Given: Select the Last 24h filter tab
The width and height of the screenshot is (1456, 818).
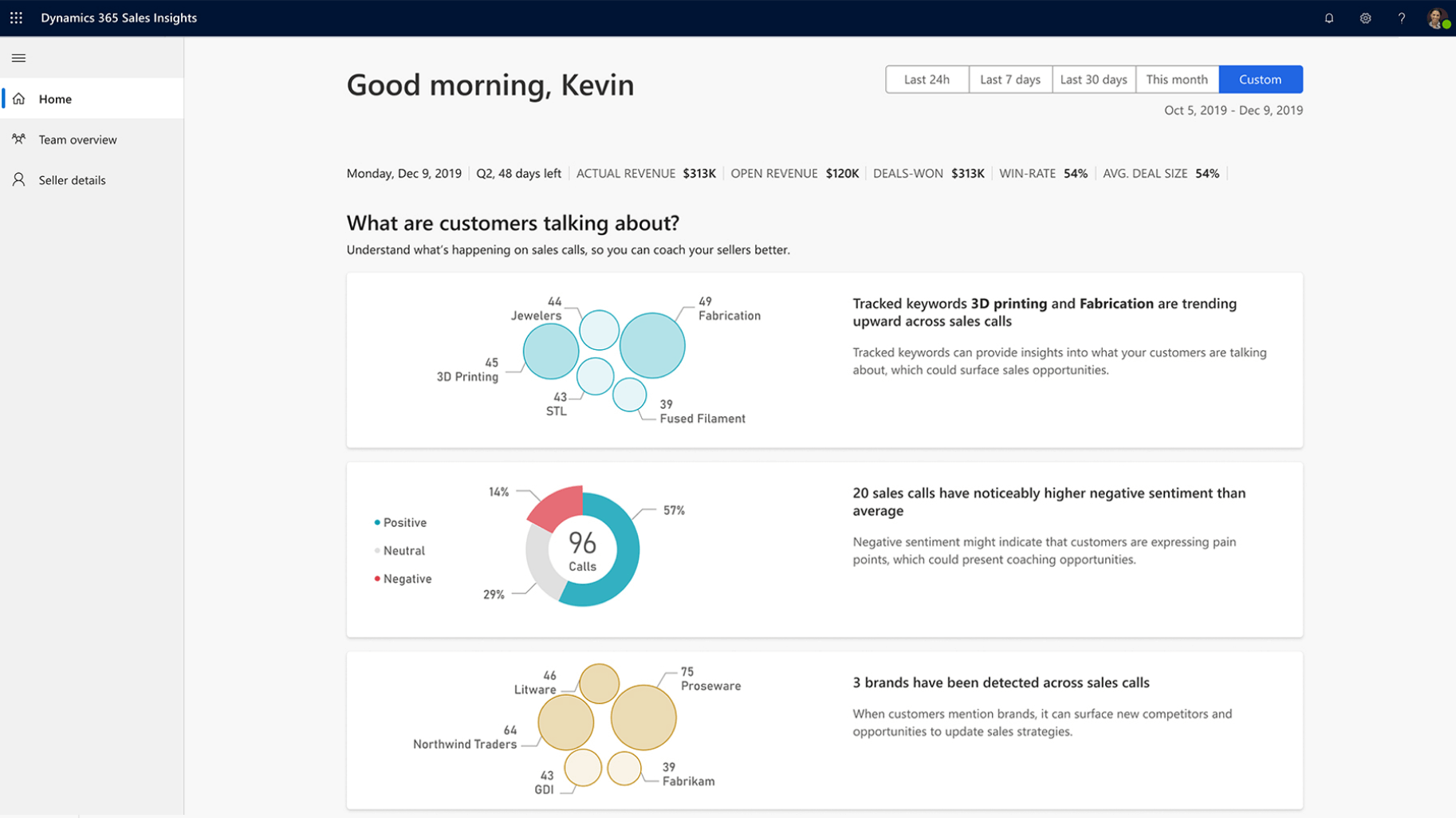Looking at the screenshot, I should click(927, 79).
